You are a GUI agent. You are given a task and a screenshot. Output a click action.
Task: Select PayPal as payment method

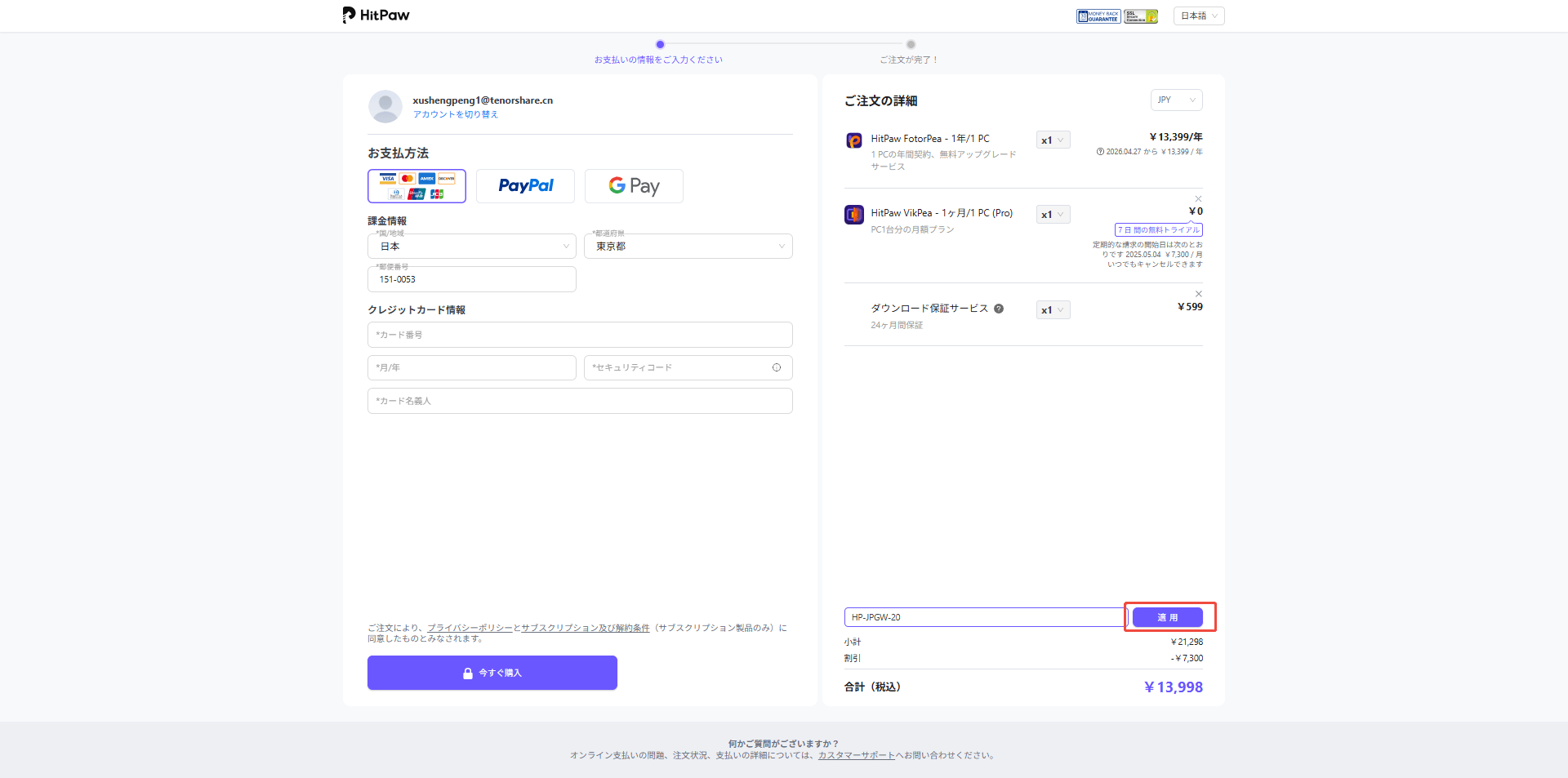525,186
